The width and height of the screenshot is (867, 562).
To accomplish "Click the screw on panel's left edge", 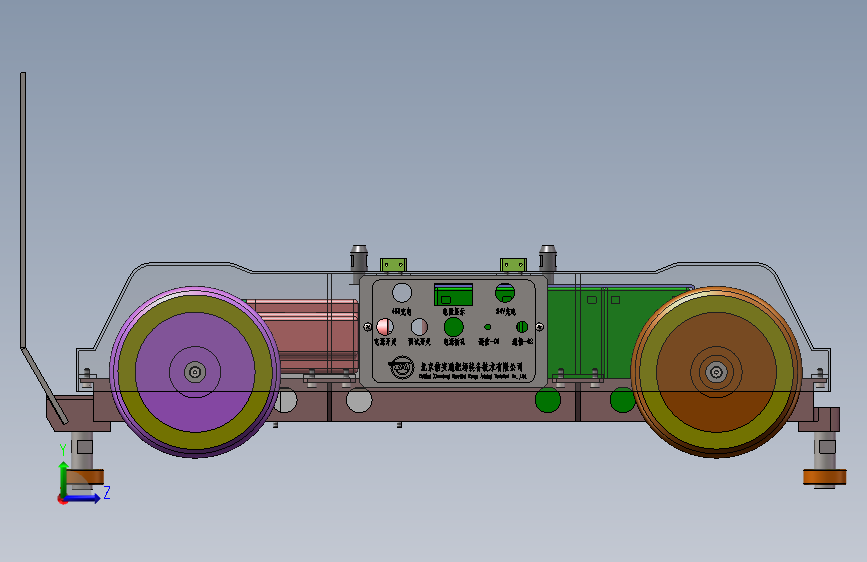I will point(367,327).
